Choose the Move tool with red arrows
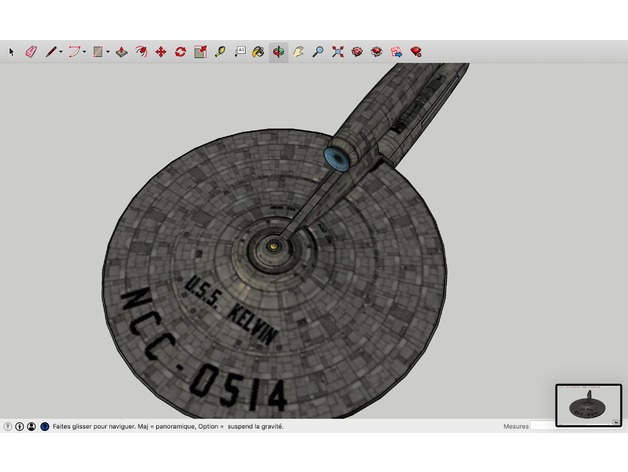 click(x=160, y=51)
